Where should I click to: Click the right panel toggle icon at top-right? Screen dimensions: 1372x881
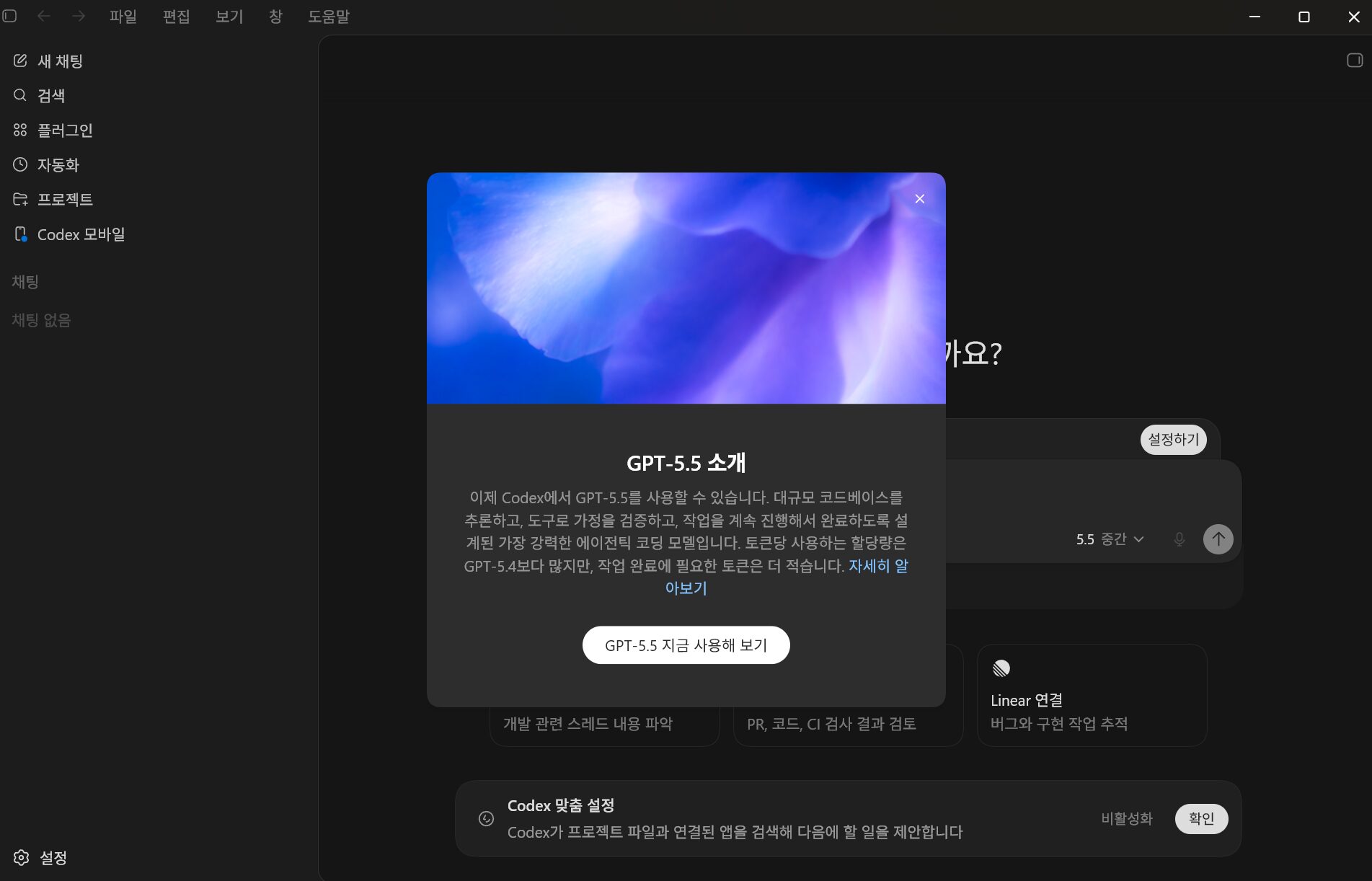pyautogui.click(x=1355, y=60)
